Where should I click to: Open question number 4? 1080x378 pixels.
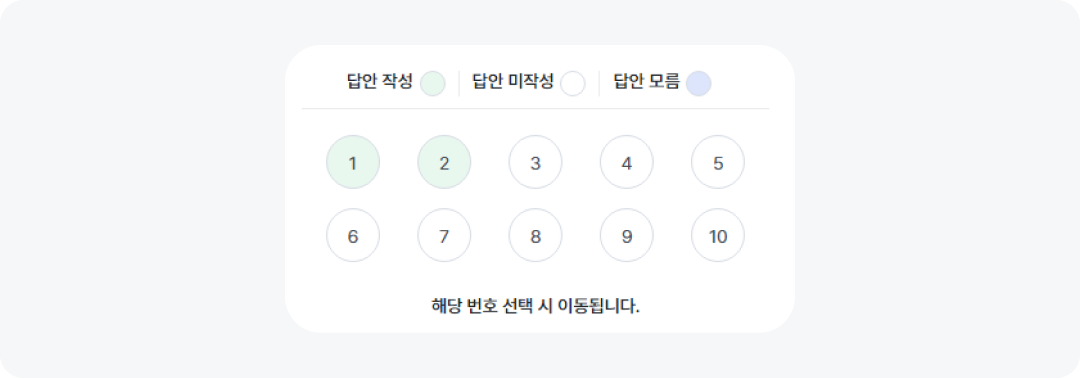coord(627,162)
